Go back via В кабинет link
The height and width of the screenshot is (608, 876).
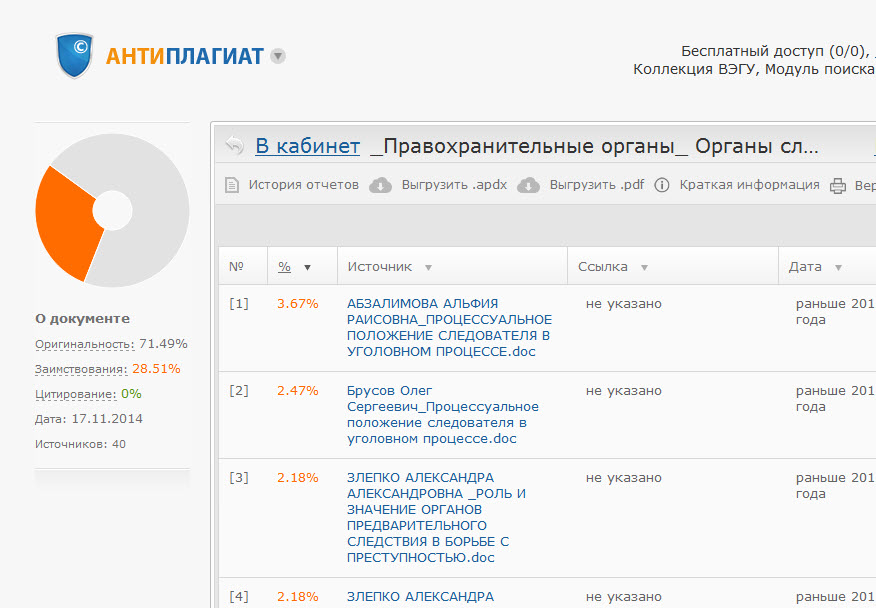click(307, 146)
